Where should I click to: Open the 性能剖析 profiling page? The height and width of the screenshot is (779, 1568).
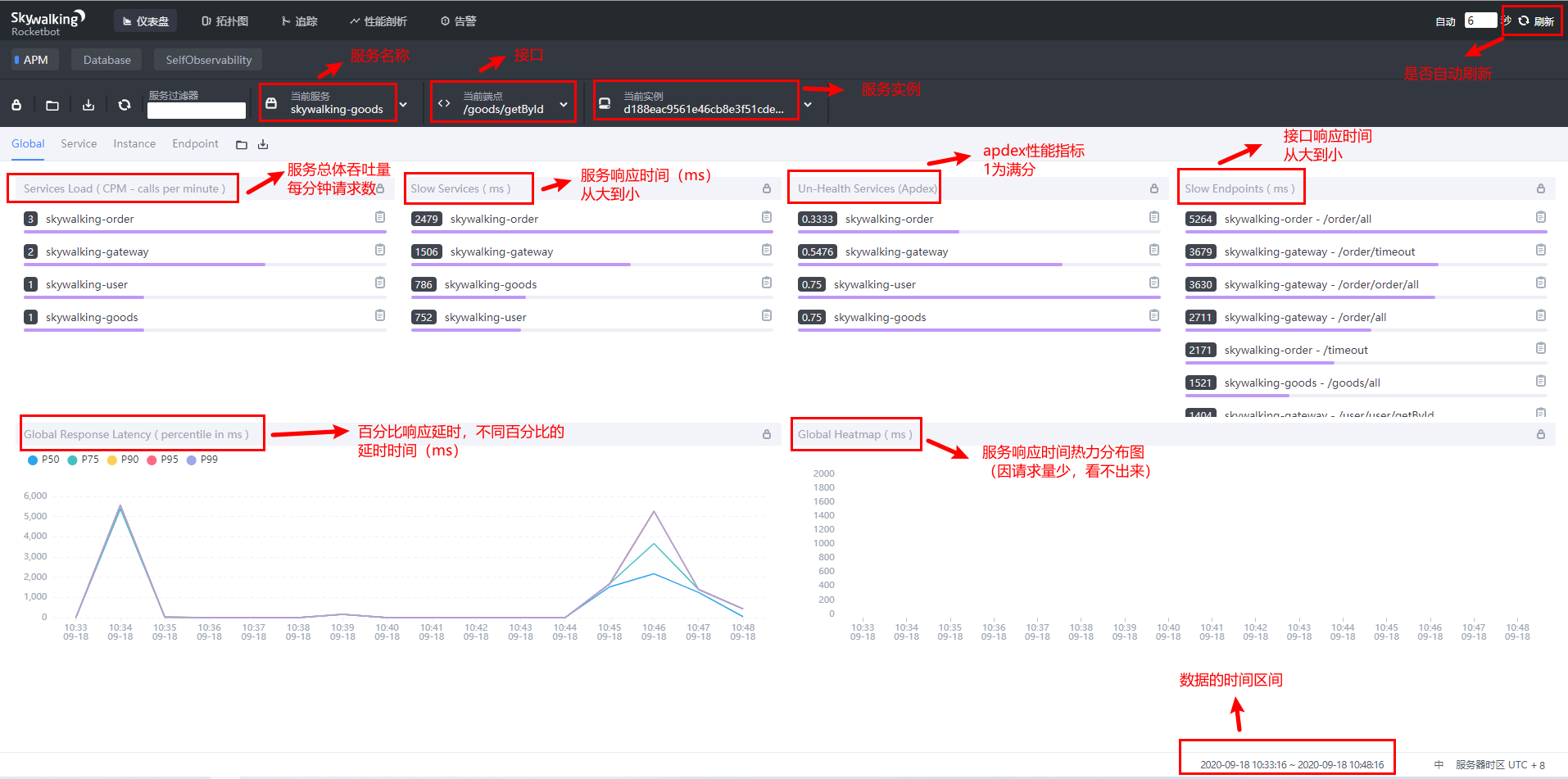click(x=378, y=21)
